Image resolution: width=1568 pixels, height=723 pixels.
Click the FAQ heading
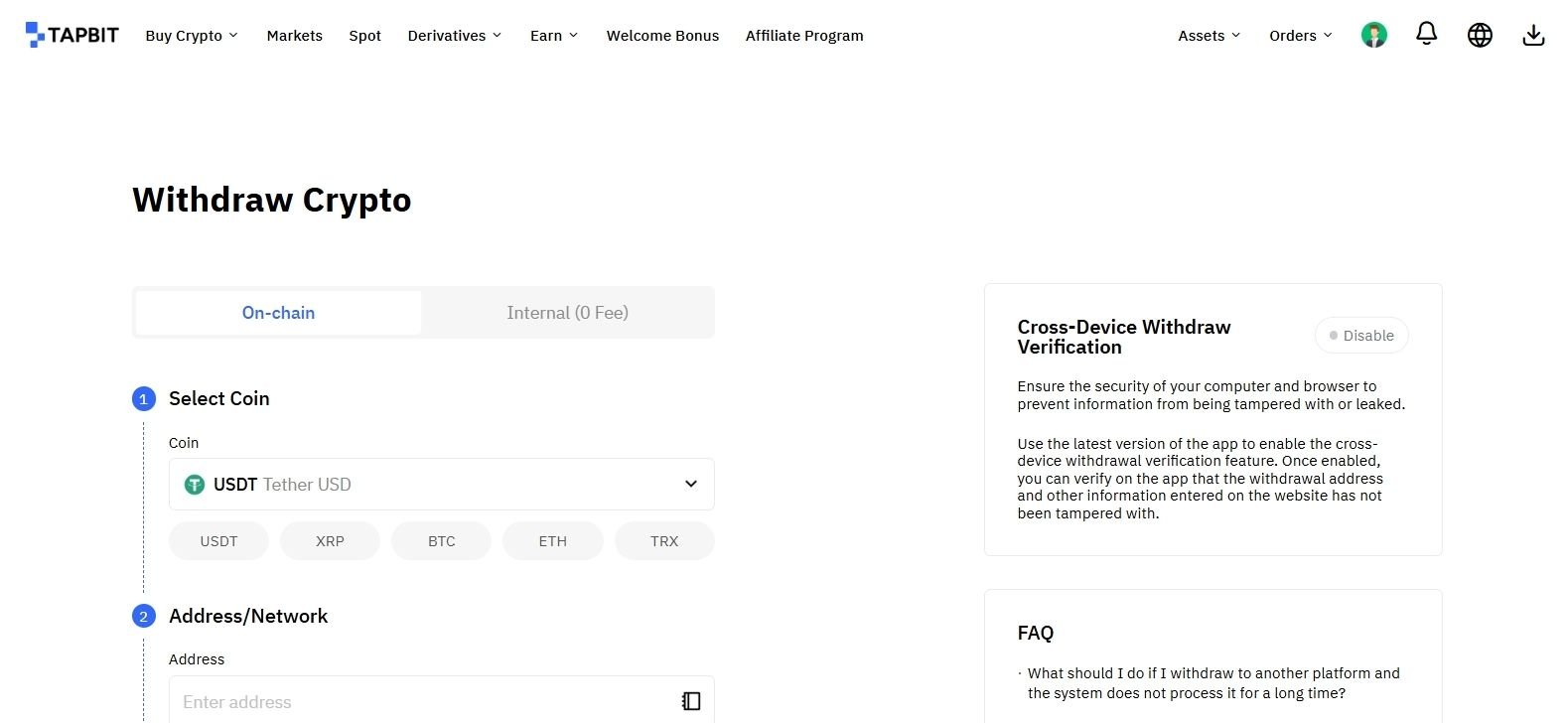(1035, 633)
